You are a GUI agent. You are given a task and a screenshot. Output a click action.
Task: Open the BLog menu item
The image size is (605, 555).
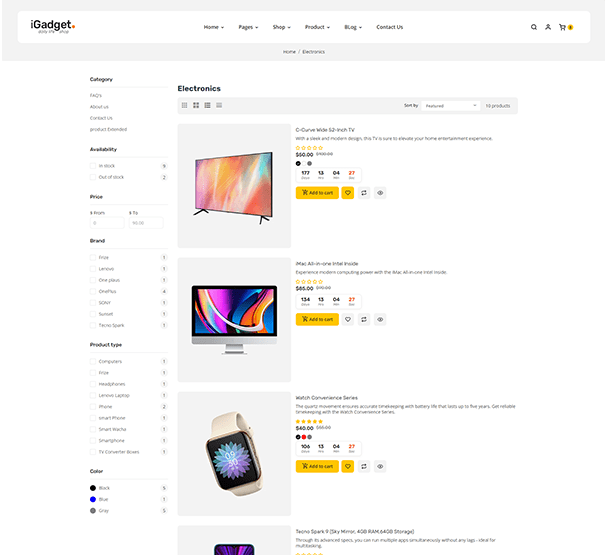(353, 27)
